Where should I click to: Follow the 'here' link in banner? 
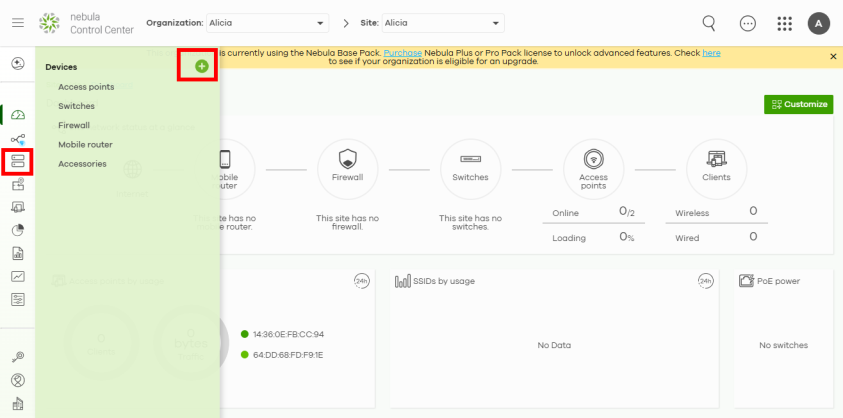coord(711,53)
